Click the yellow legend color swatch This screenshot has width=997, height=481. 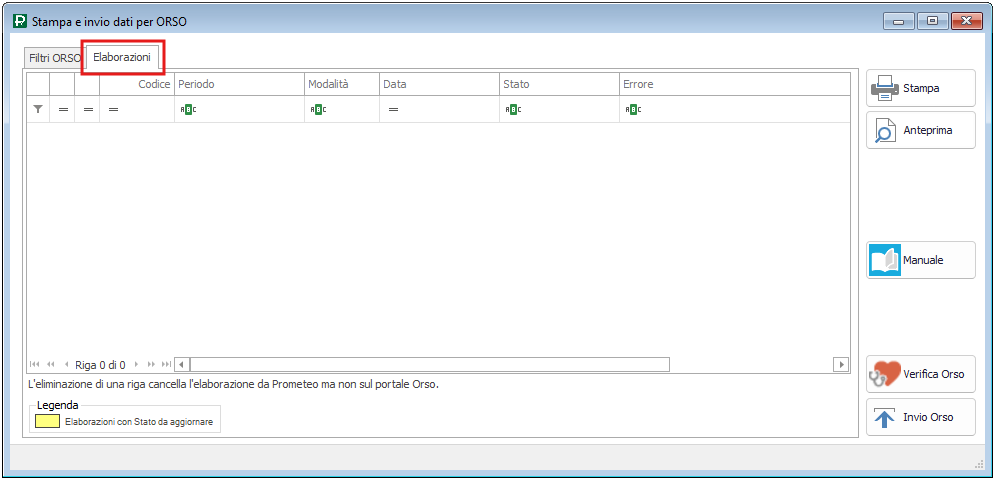click(47, 421)
